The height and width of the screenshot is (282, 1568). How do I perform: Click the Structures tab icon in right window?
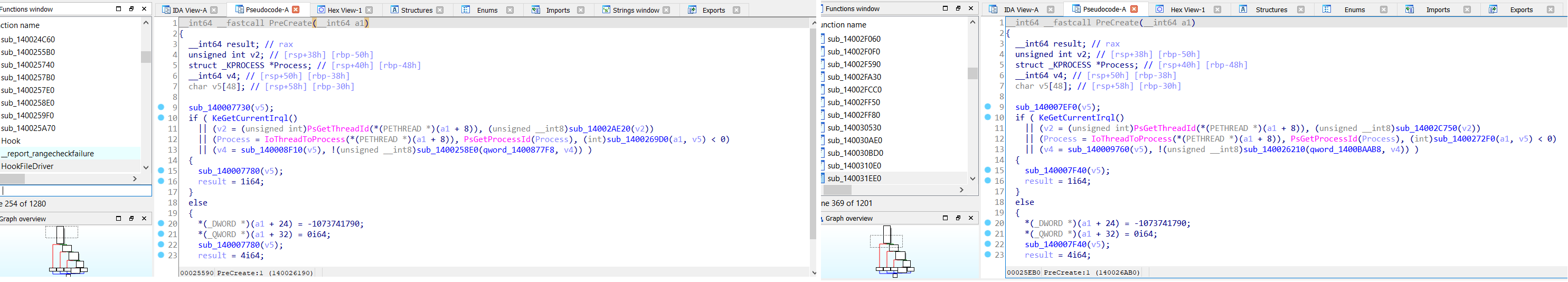[x=1243, y=9]
